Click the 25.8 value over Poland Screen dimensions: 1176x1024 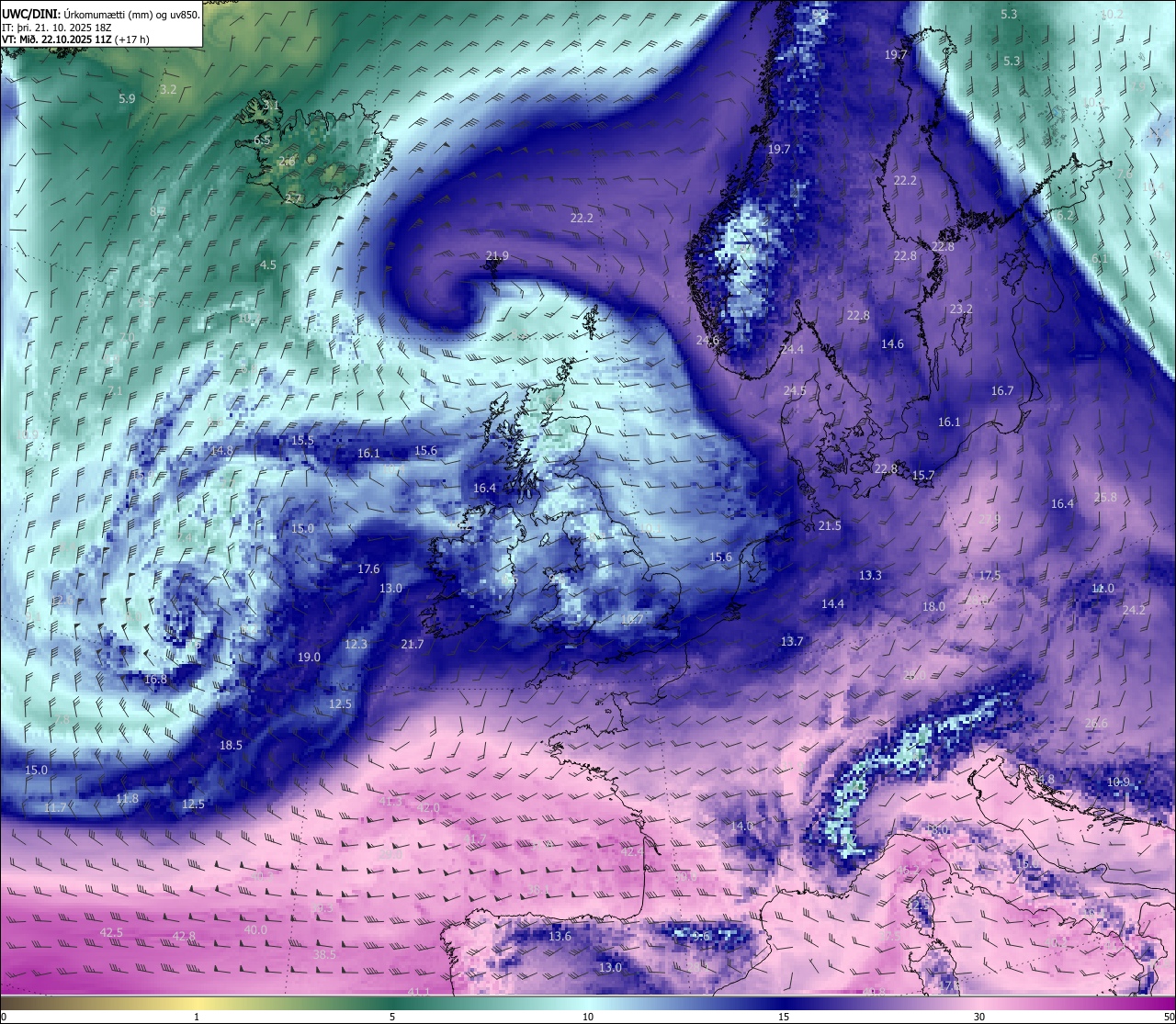(1106, 497)
